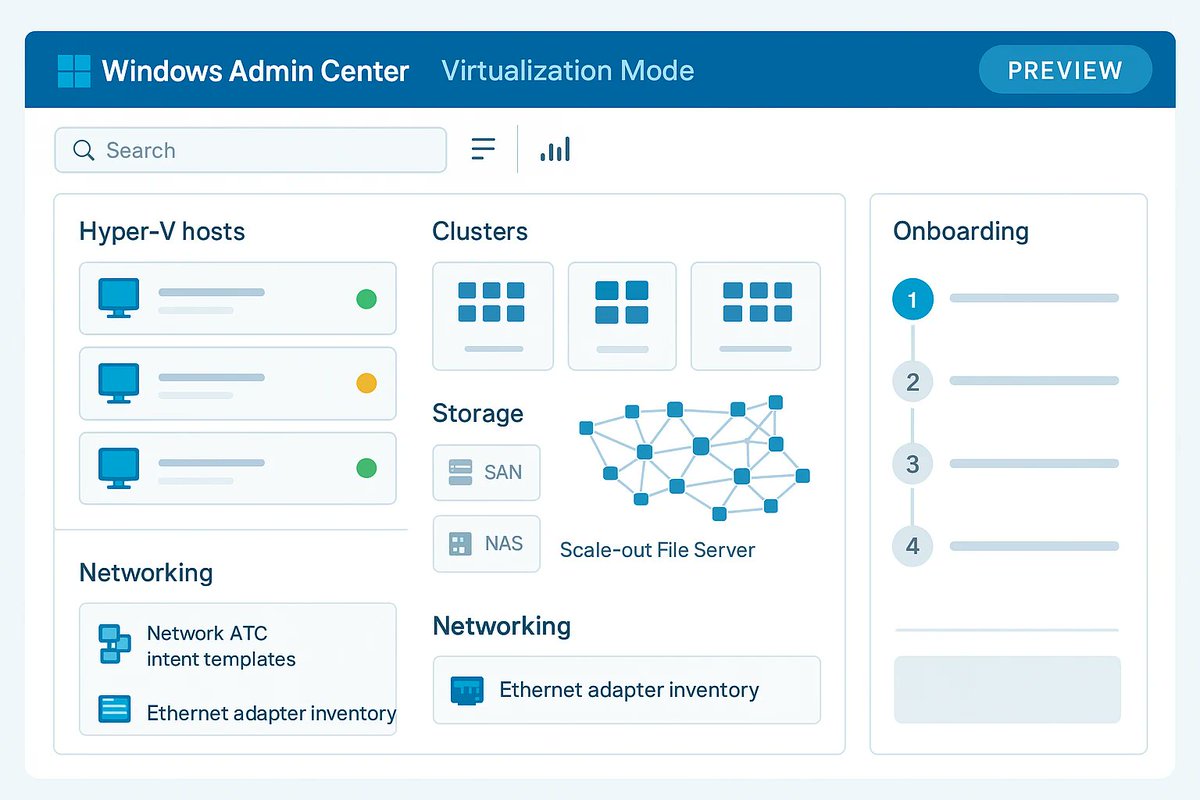Image resolution: width=1200 pixels, height=800 pixels.
Task: Click the Windows Admin Center logo icon
Action: coord(73,70)
